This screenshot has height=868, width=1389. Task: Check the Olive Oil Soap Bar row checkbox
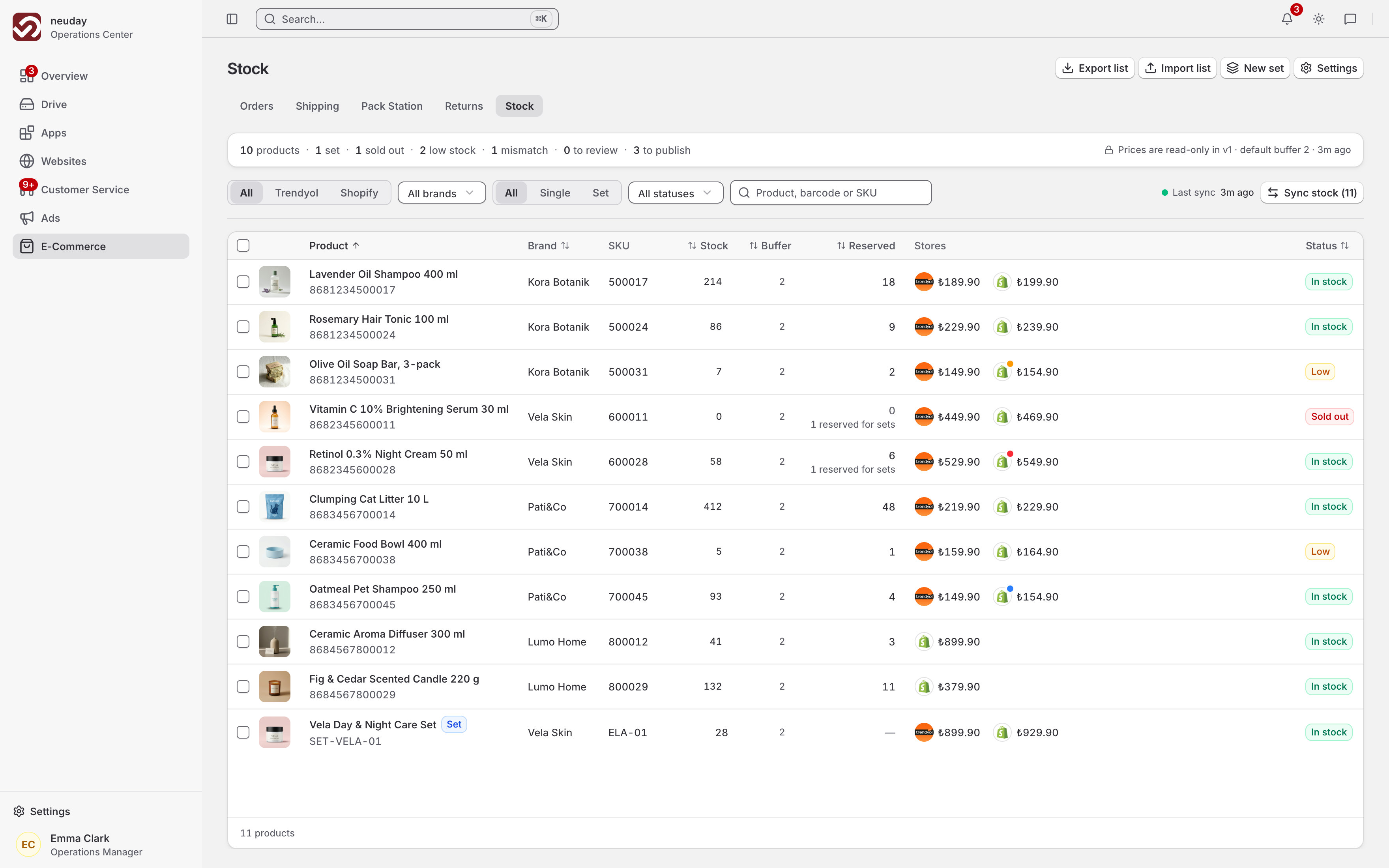243,372
